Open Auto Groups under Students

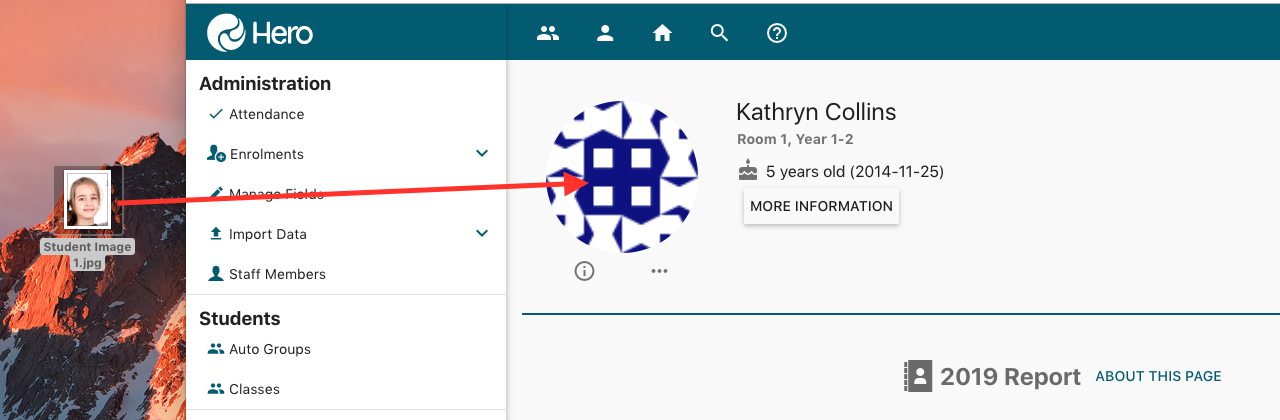click(269, 349)
